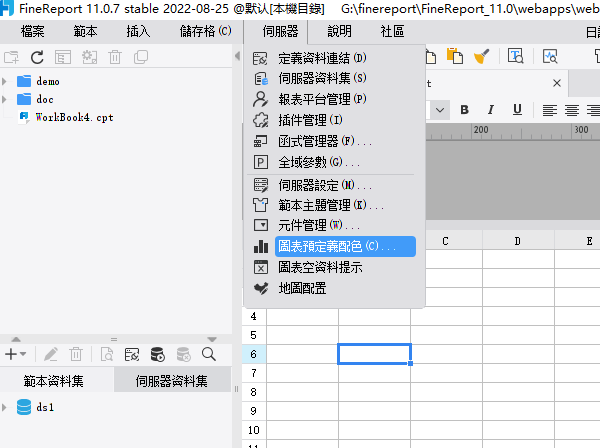Image resolution: width=600 pixels, height=448 pixels.
Task: Click row 8 header
Action: tap(254, 392)
